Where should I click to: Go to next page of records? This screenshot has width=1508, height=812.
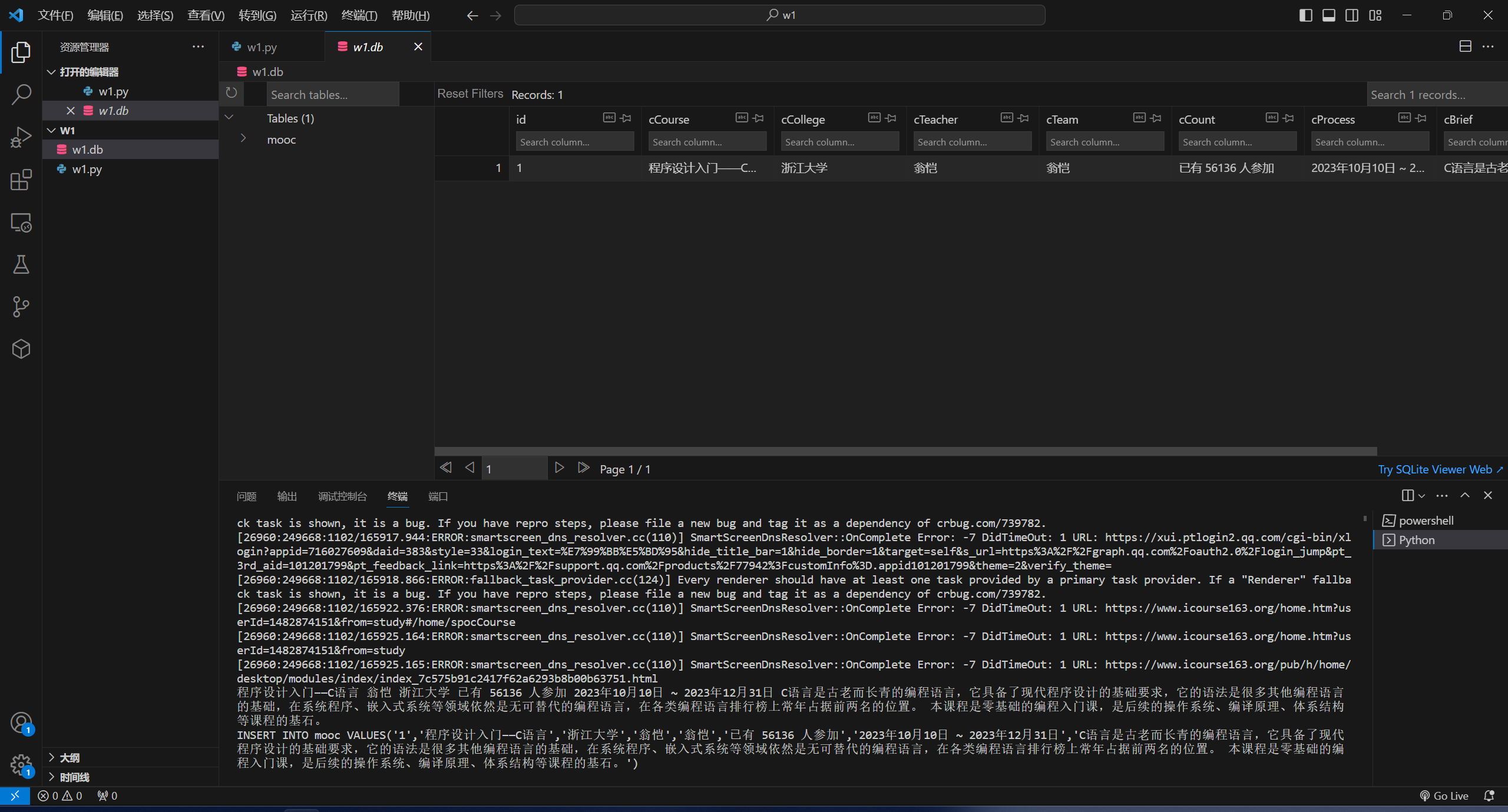coord(560,468)
